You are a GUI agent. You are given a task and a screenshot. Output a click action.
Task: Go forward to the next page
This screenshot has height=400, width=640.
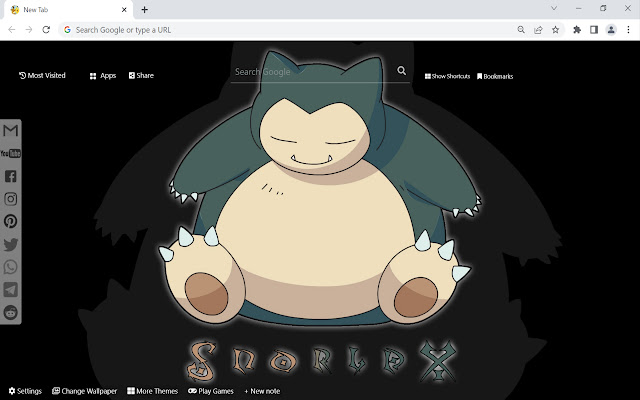[29, 29]
